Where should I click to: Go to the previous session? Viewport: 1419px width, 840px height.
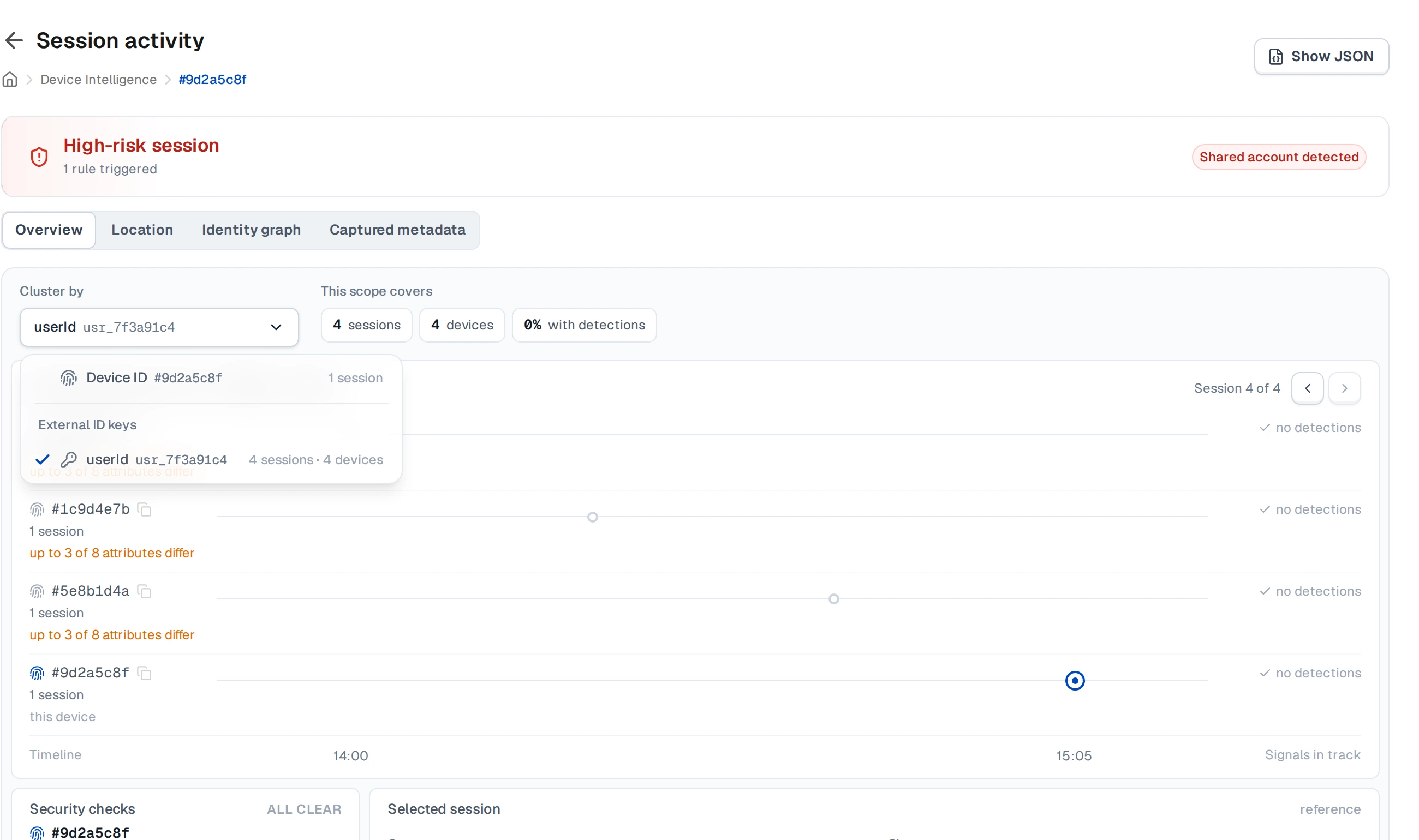[x=1307, y=388]
